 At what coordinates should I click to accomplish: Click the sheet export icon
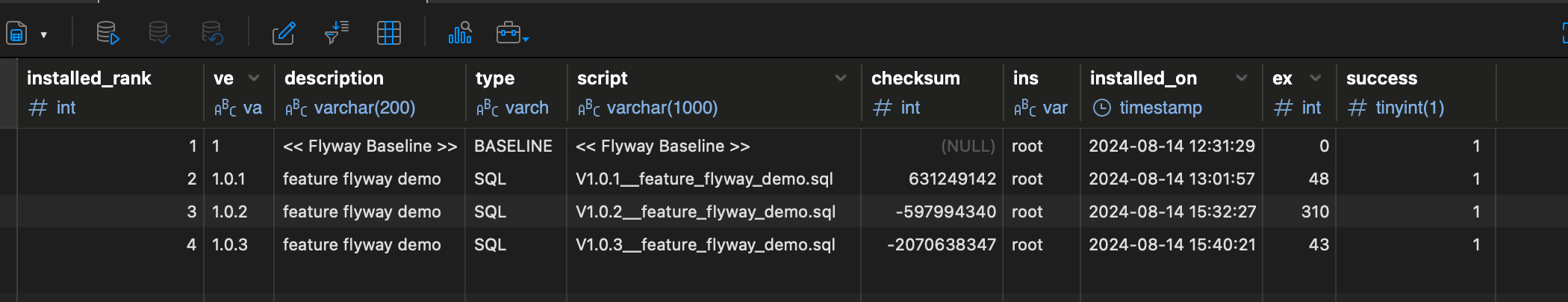[16, 34]
